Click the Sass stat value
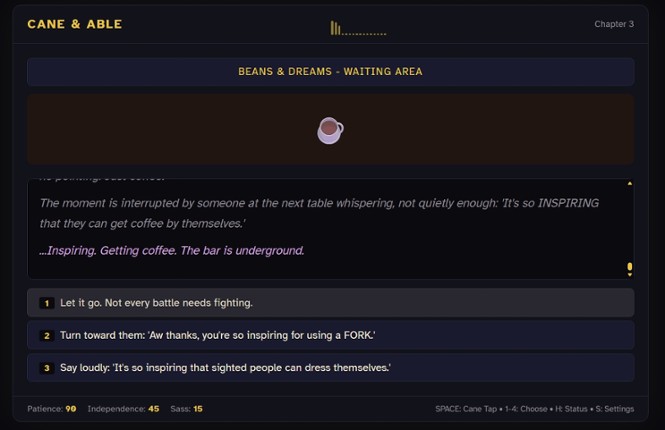The image size is (665, 430). (x=198, y=409)
